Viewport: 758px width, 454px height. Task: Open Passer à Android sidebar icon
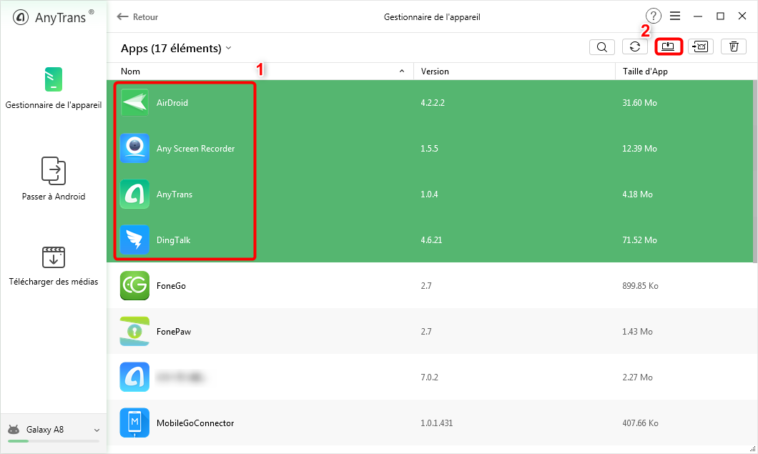click(x=54, y=171)
